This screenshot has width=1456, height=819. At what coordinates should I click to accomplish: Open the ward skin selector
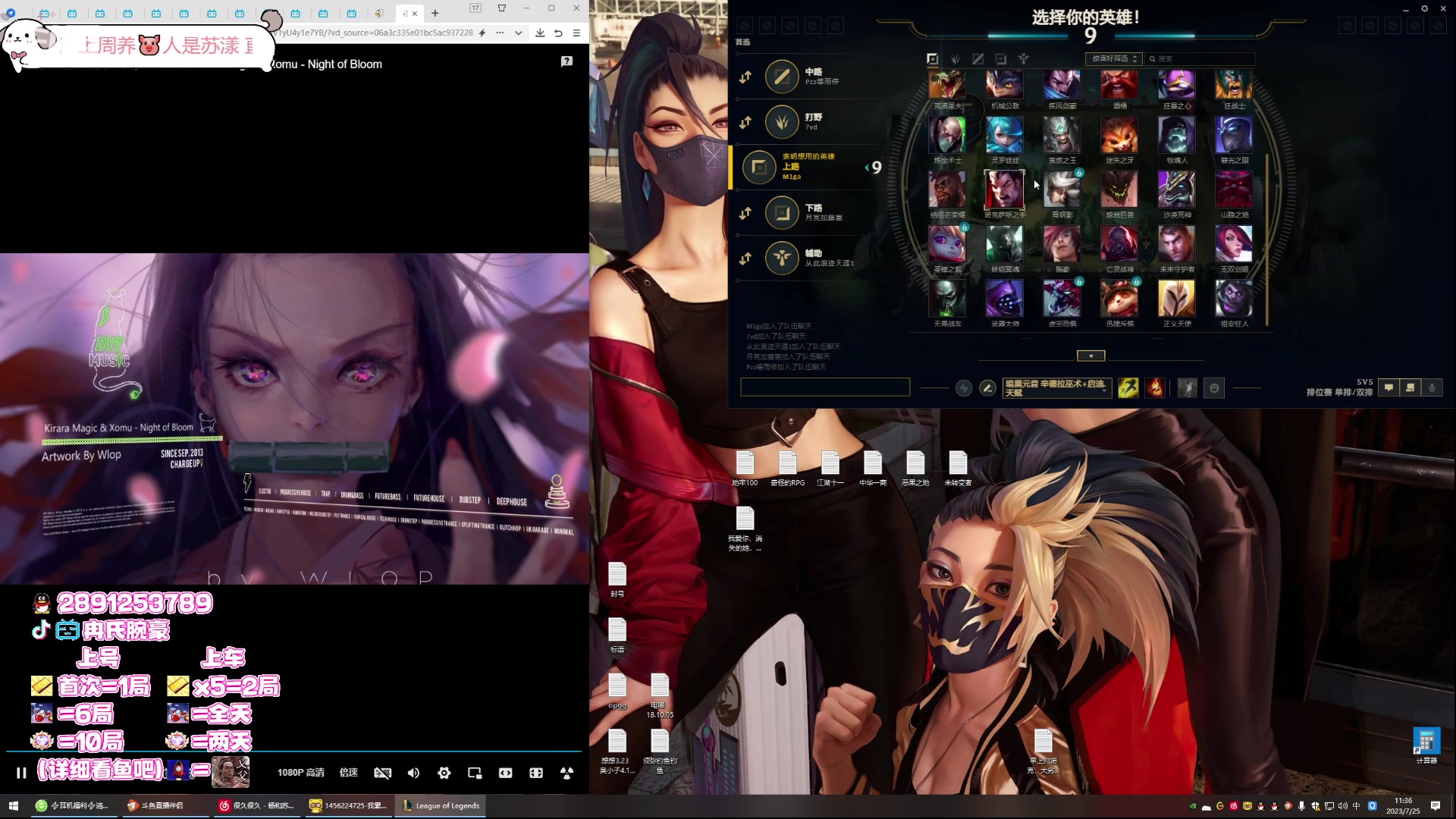click(x=1188, y=388)
